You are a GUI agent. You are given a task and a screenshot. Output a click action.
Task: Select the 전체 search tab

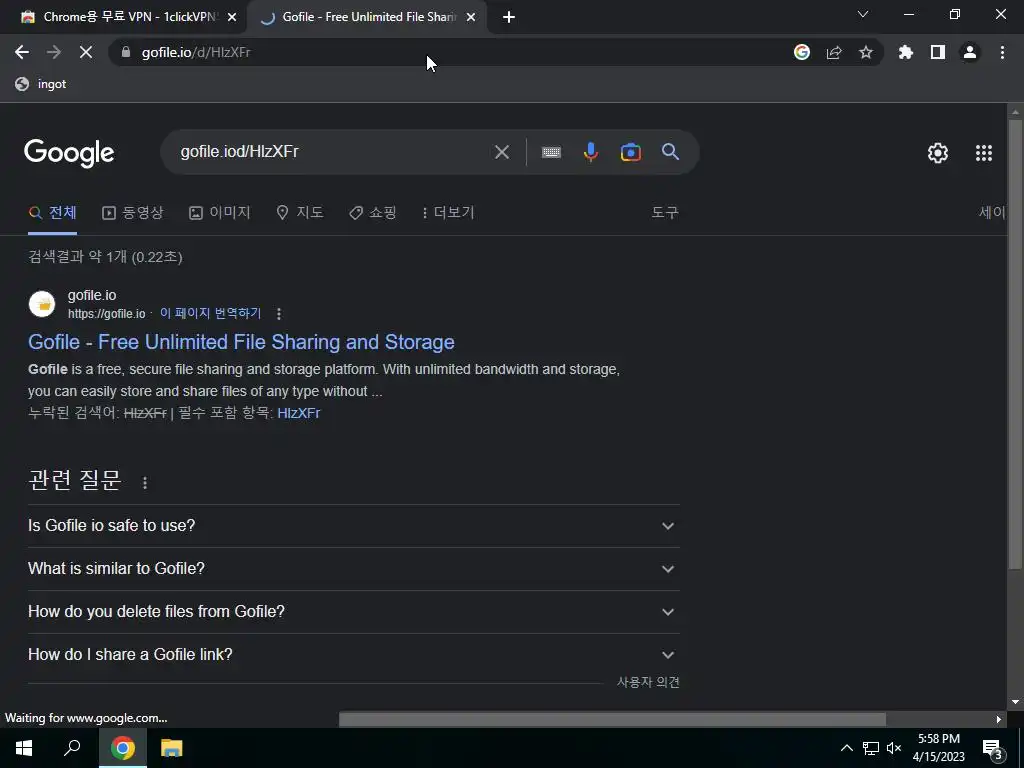click(53, 213)
